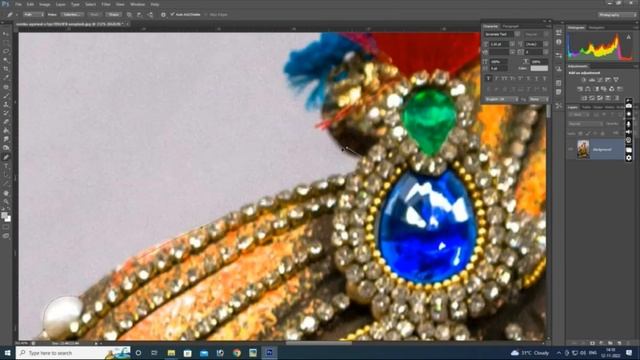Toggle Faux Bold in Character panel
Screen dimensions: 640x360
pos(489,78)
